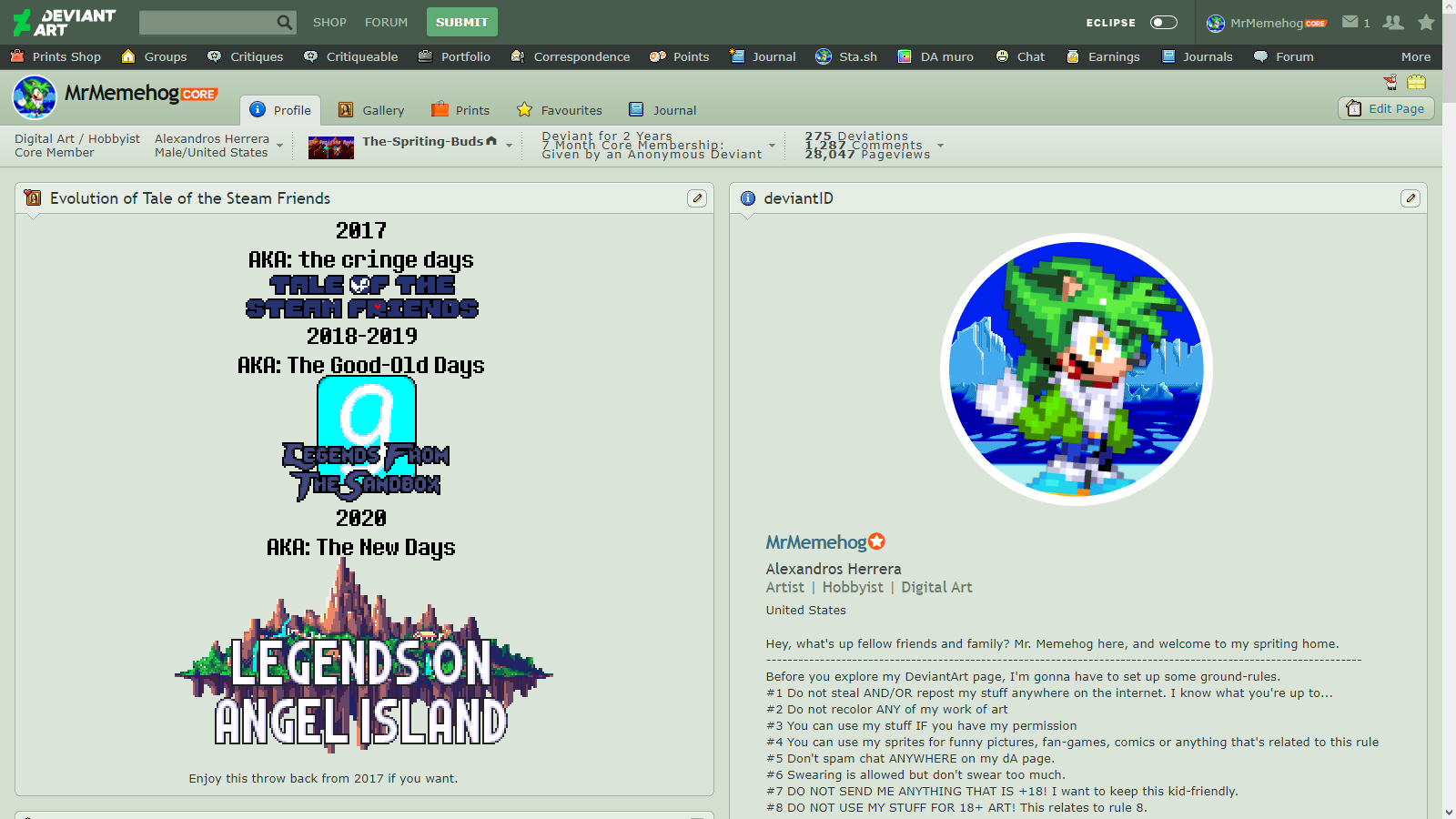The width and height of the screenshot is (1456, 819).
Task: Click the Tale of the Steam Friends logo
Action: click(x=362, y=297)
